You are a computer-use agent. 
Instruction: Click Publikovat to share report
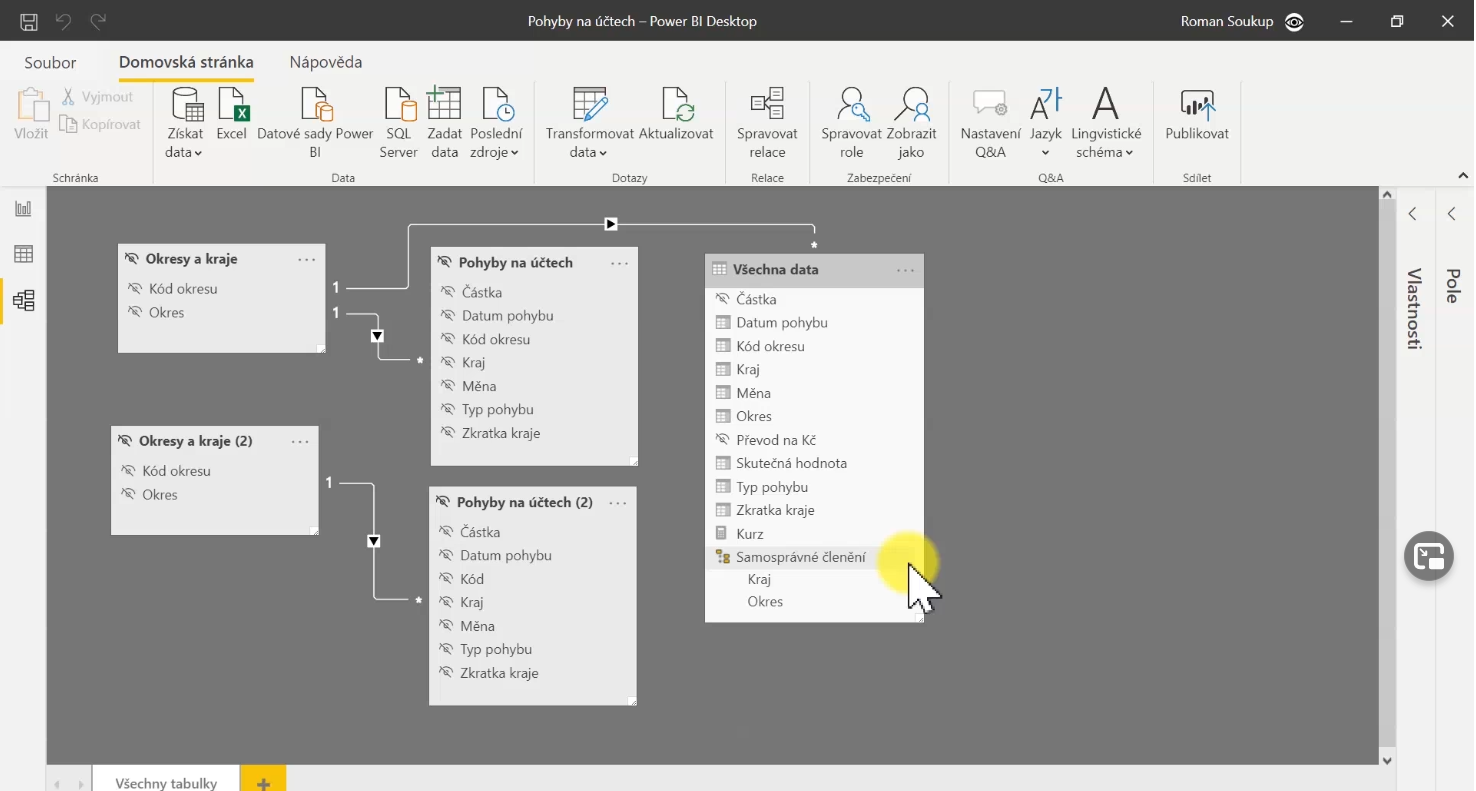(1197, 114)
